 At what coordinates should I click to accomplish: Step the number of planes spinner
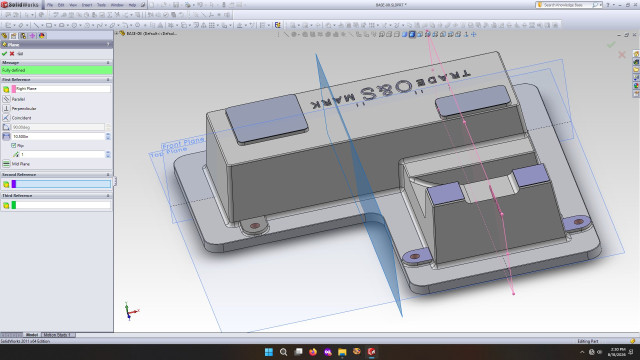pos(108,154)
